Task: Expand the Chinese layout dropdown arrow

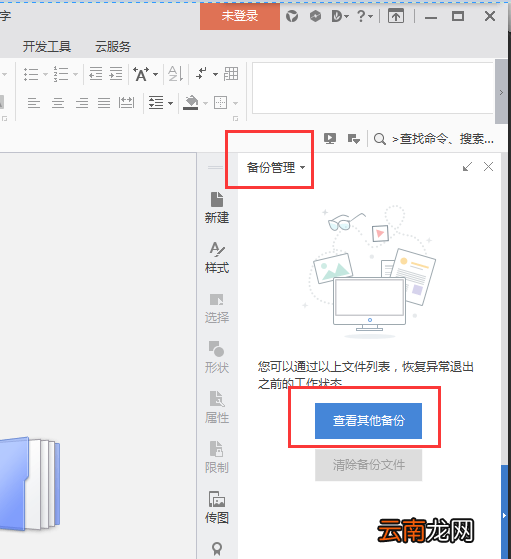Action: point(155,75)
